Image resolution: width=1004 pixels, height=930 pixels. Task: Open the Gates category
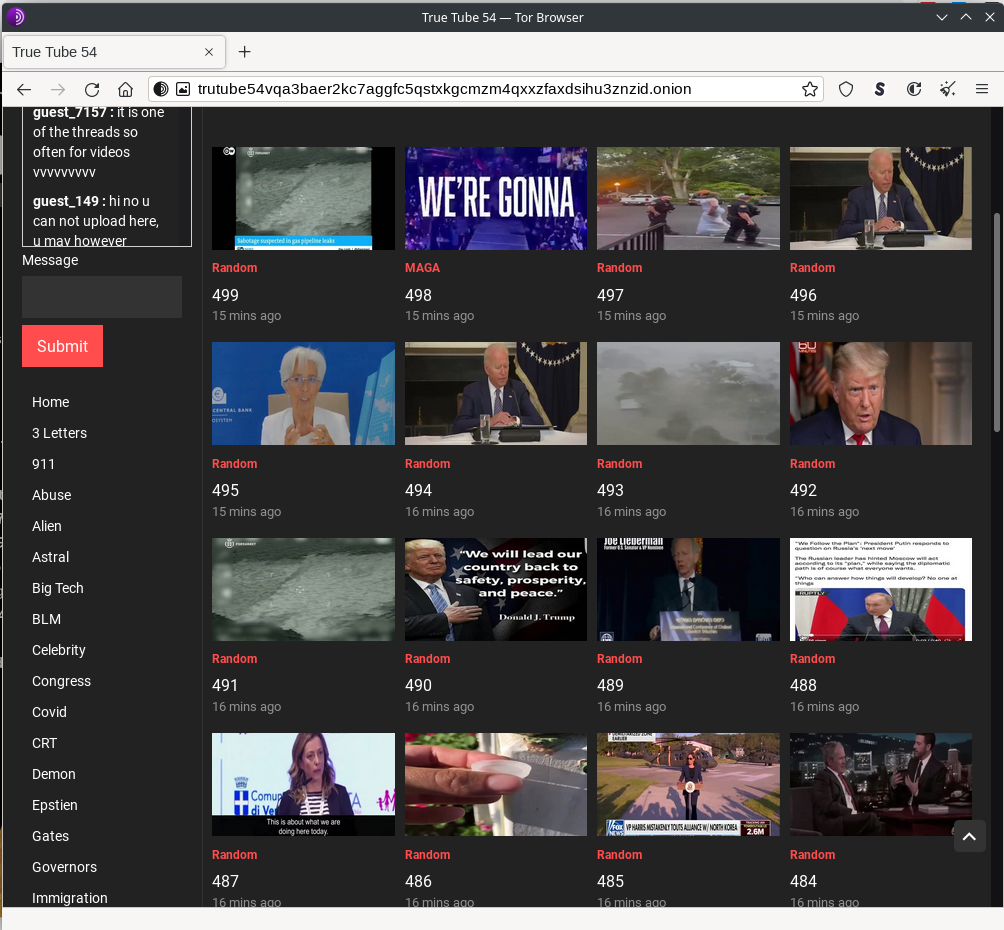click(51, 836)
